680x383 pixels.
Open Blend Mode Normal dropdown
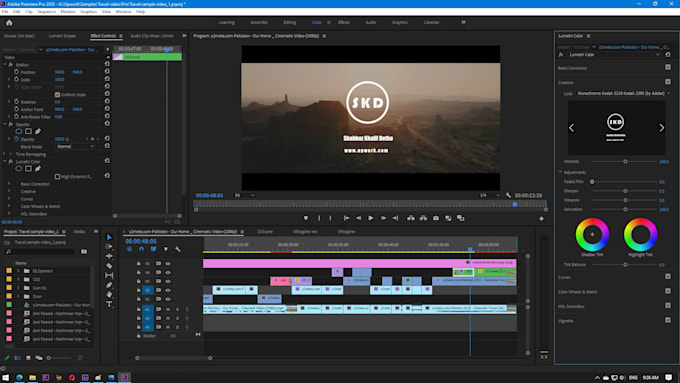point(75,147)
